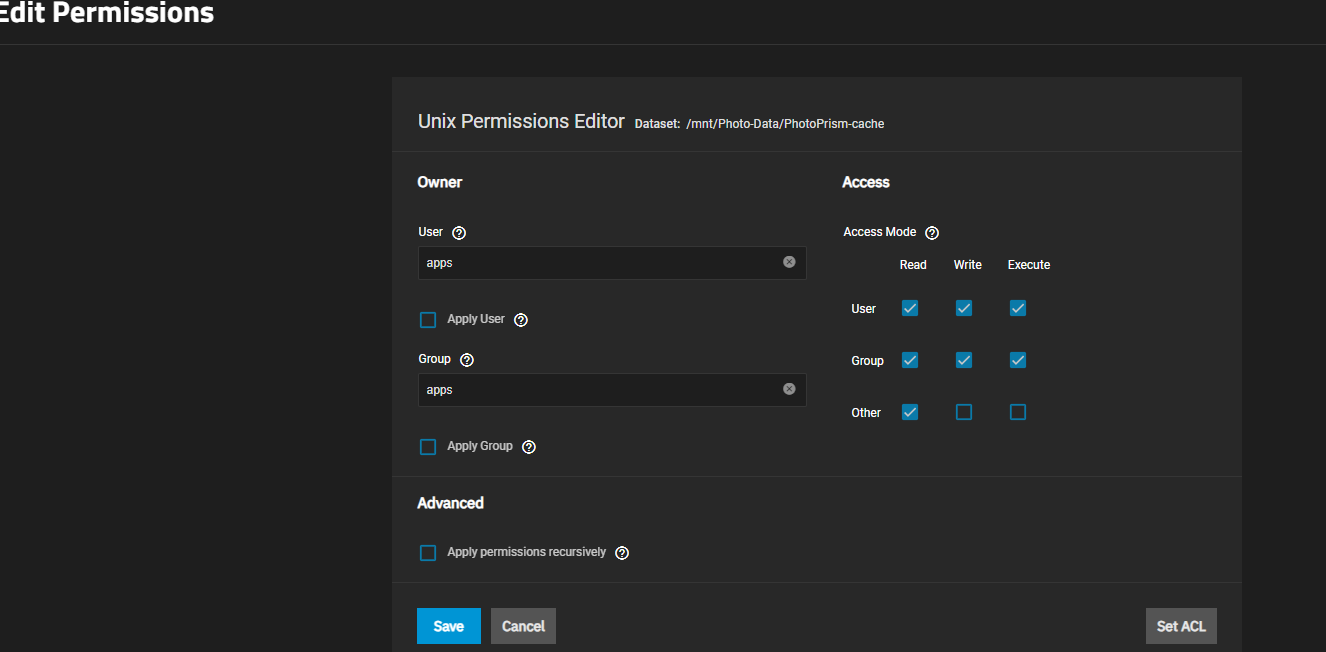Image resolution: width=1326 pixels, height=652 pixels.
Task: Disable Write permission for Group
Action: [964, 360]
